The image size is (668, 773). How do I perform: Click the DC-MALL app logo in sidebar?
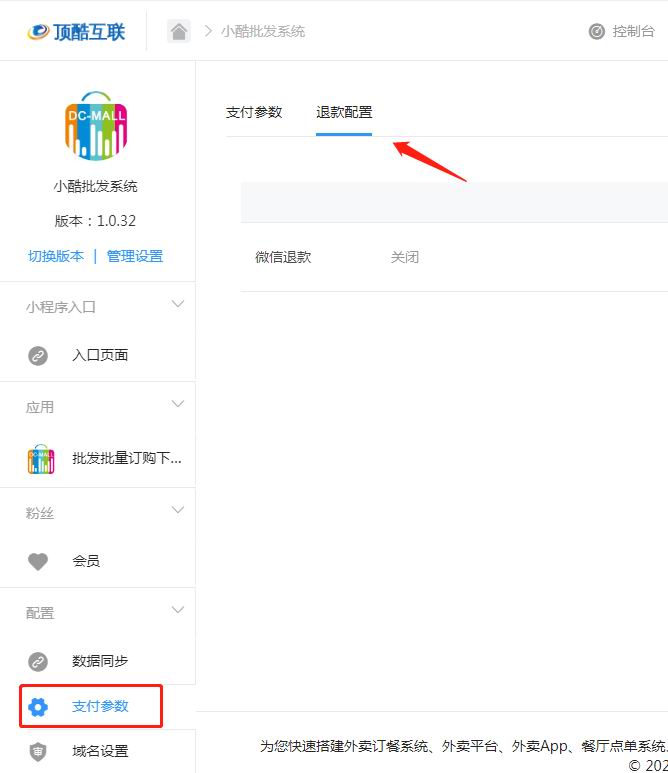click(96, 126)
